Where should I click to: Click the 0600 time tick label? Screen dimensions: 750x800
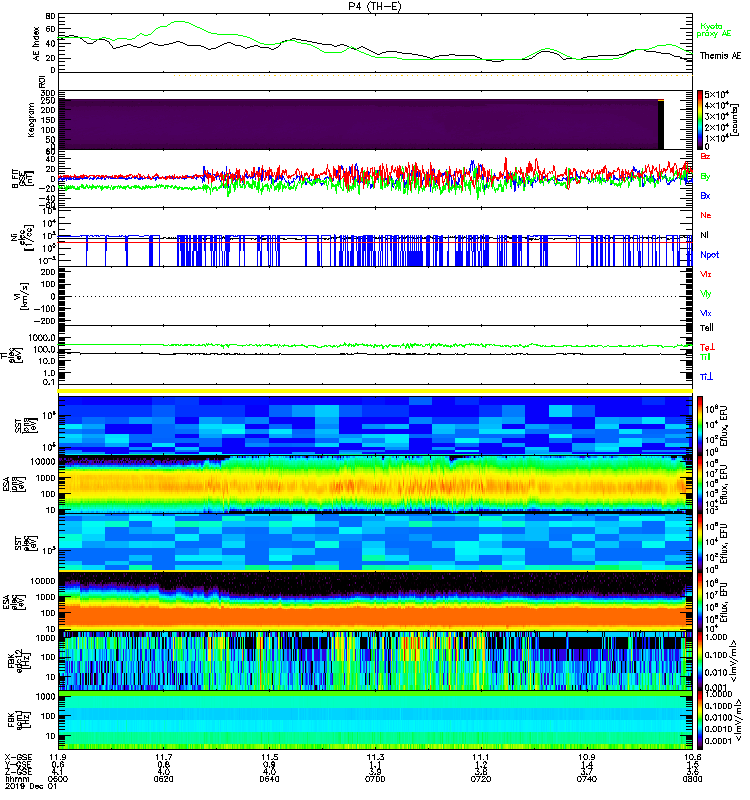(x=58, y=780)
